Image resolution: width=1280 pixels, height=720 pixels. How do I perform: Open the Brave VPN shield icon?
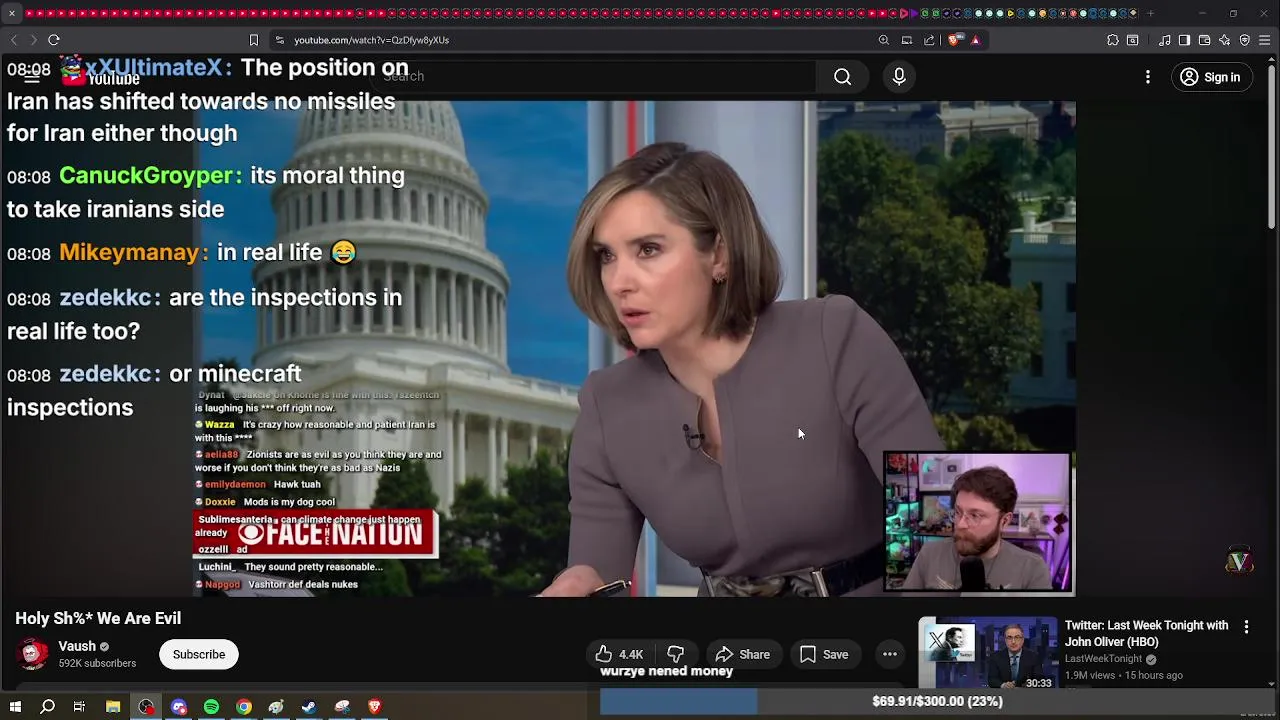(x=1245, y=40)
